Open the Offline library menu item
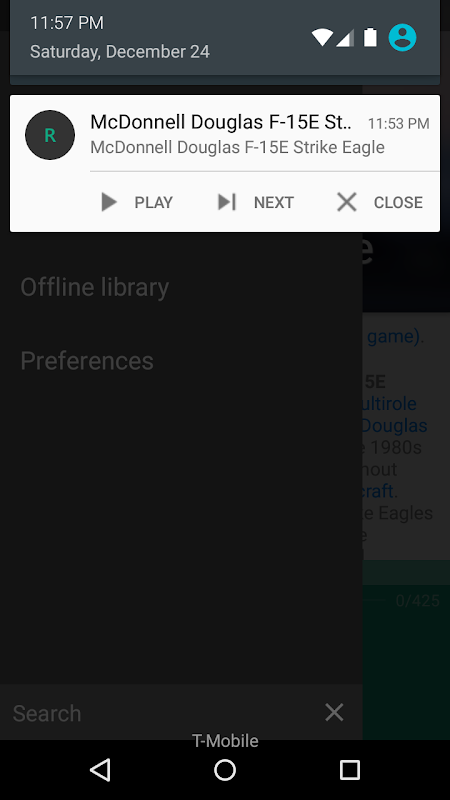This screenshot has width=450, height=800. point(94,287)
